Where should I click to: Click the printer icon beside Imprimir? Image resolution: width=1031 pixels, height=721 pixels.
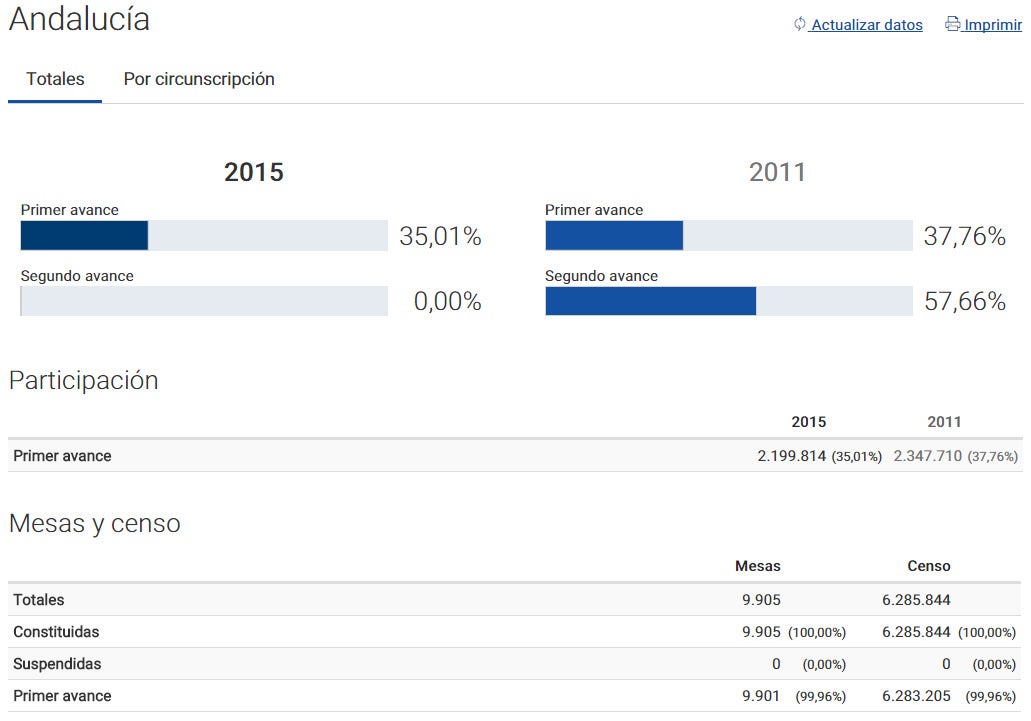[x=951, y=24]
